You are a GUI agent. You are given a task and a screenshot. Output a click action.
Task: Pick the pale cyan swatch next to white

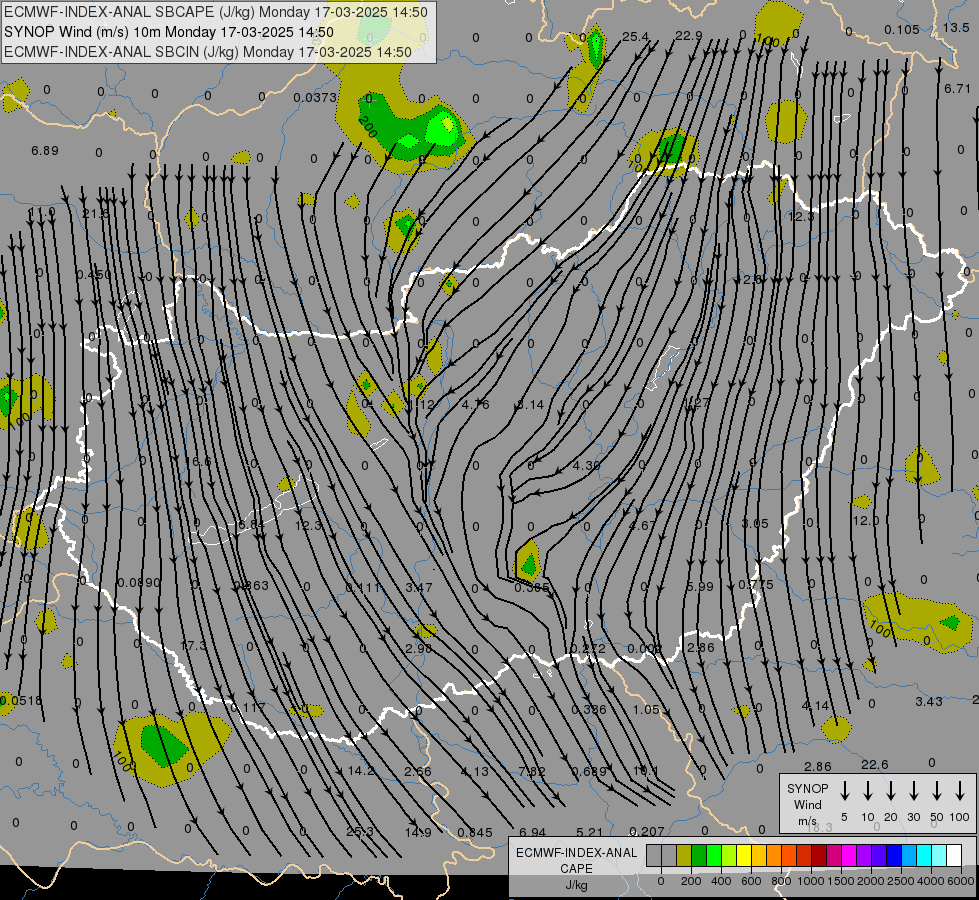(x=939, y=856)
